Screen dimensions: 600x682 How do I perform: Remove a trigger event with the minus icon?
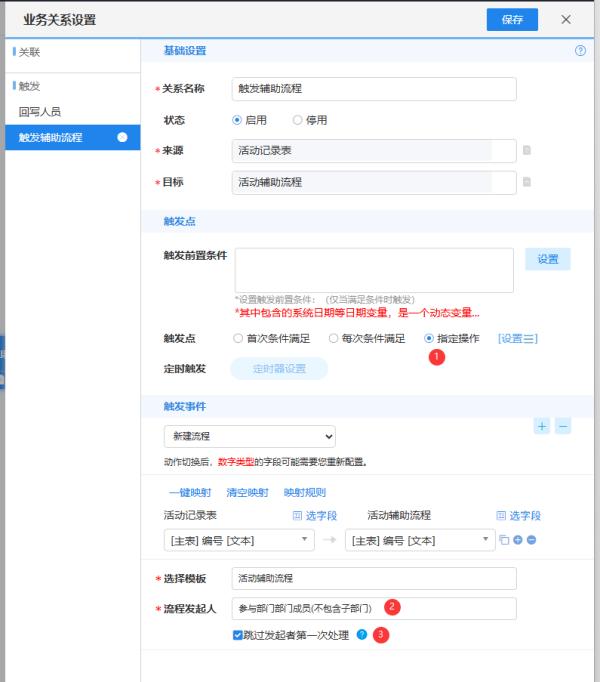tap(563, 426)
